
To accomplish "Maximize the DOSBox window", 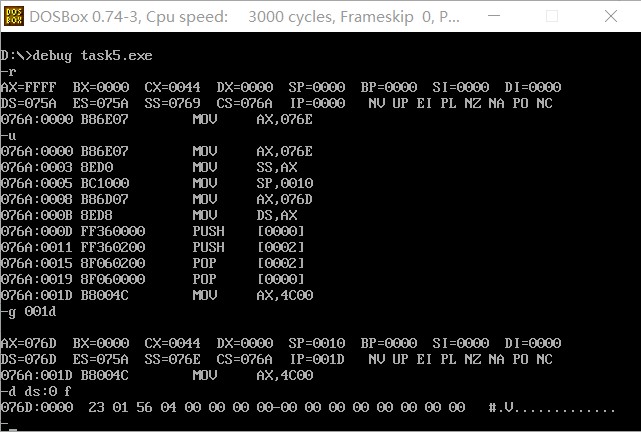I will click(x=552, y=16).
